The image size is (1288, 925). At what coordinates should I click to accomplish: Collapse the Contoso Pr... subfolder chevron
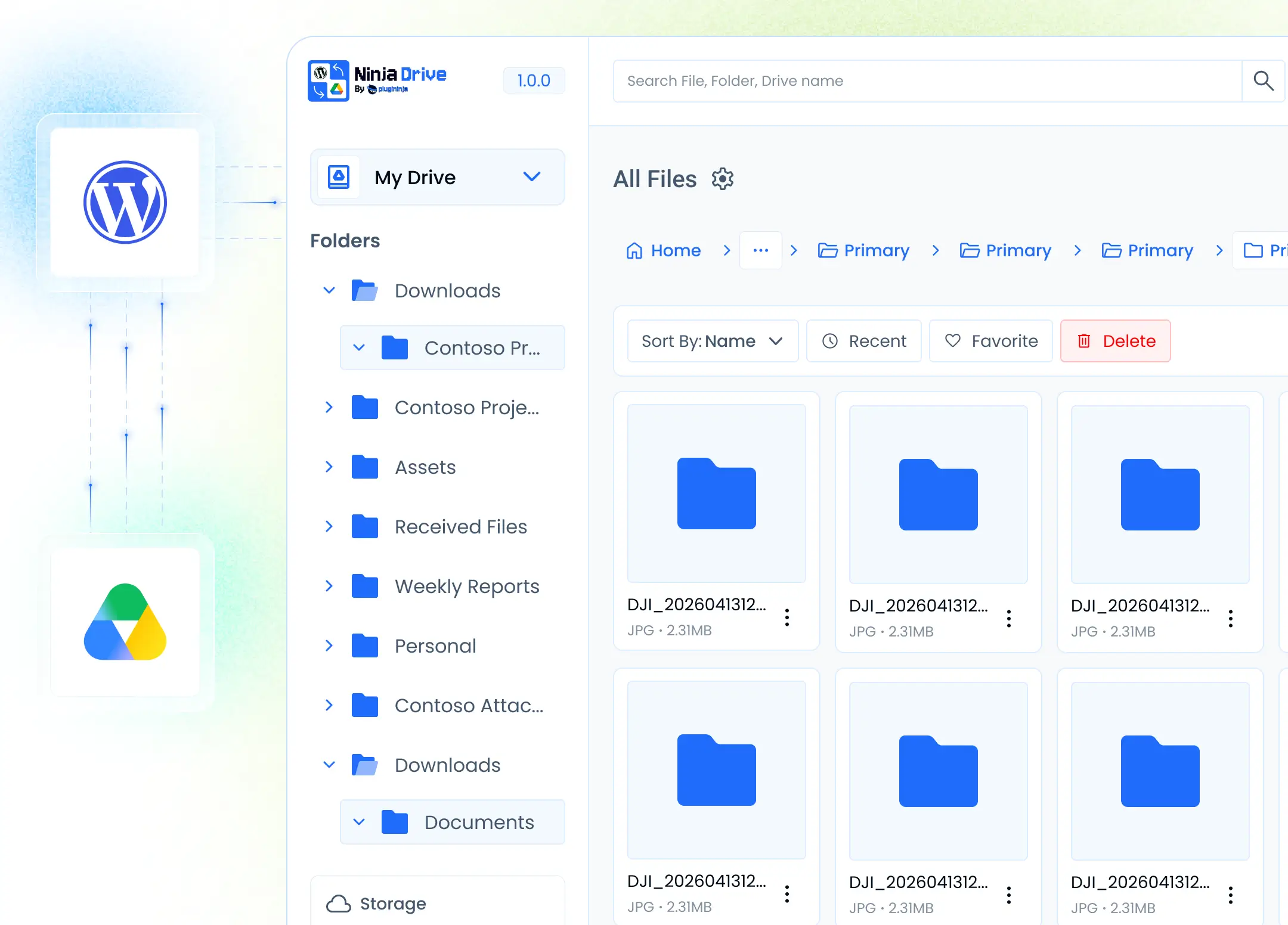coord(359,347)
